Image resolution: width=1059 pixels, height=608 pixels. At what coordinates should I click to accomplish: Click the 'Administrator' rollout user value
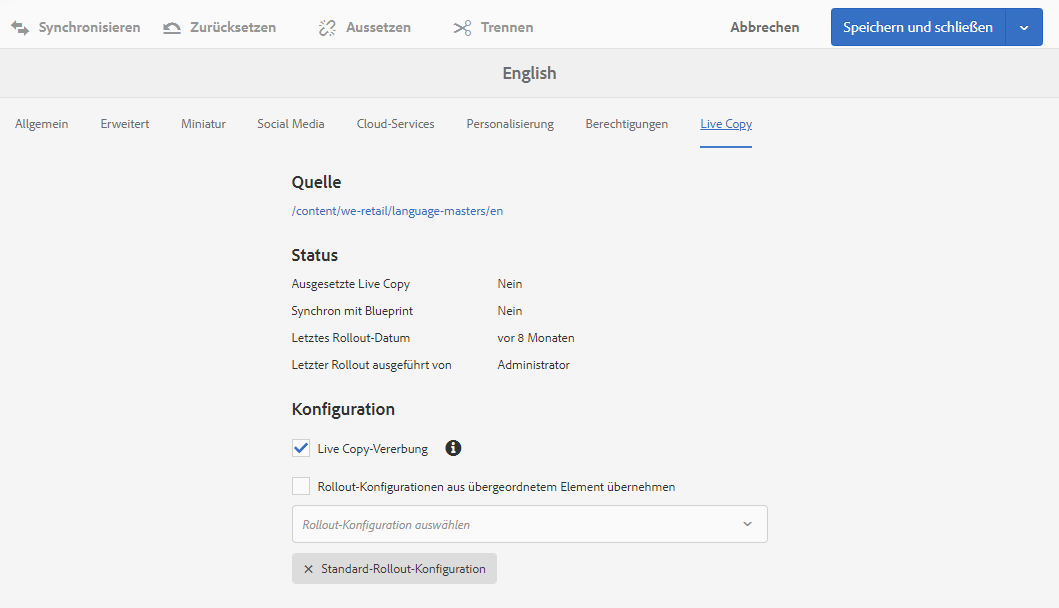[534, 365]
